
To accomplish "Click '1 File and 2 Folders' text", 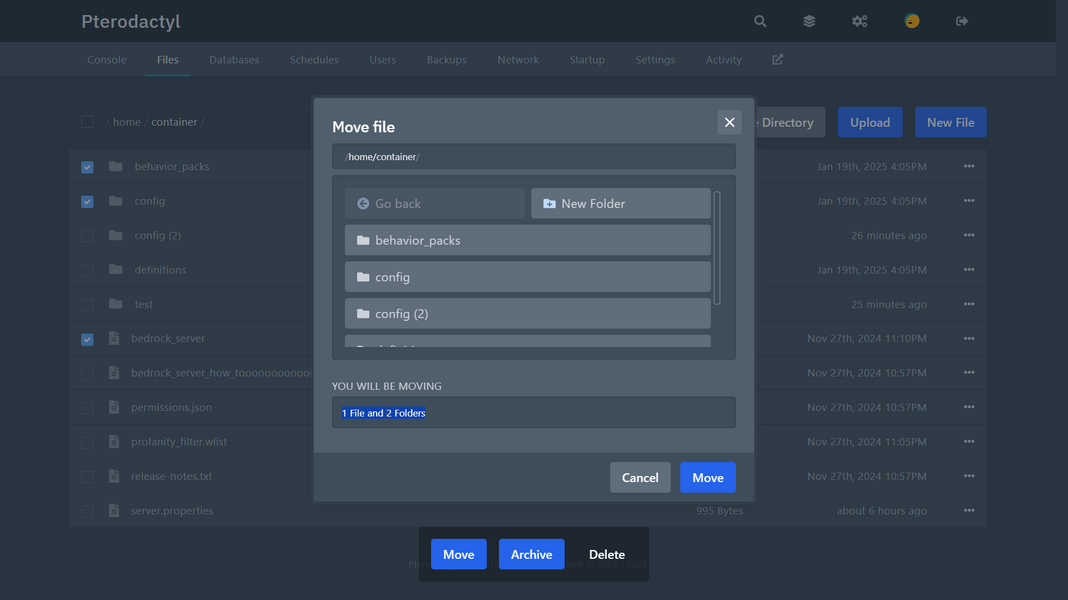I will tap(383, 413).
